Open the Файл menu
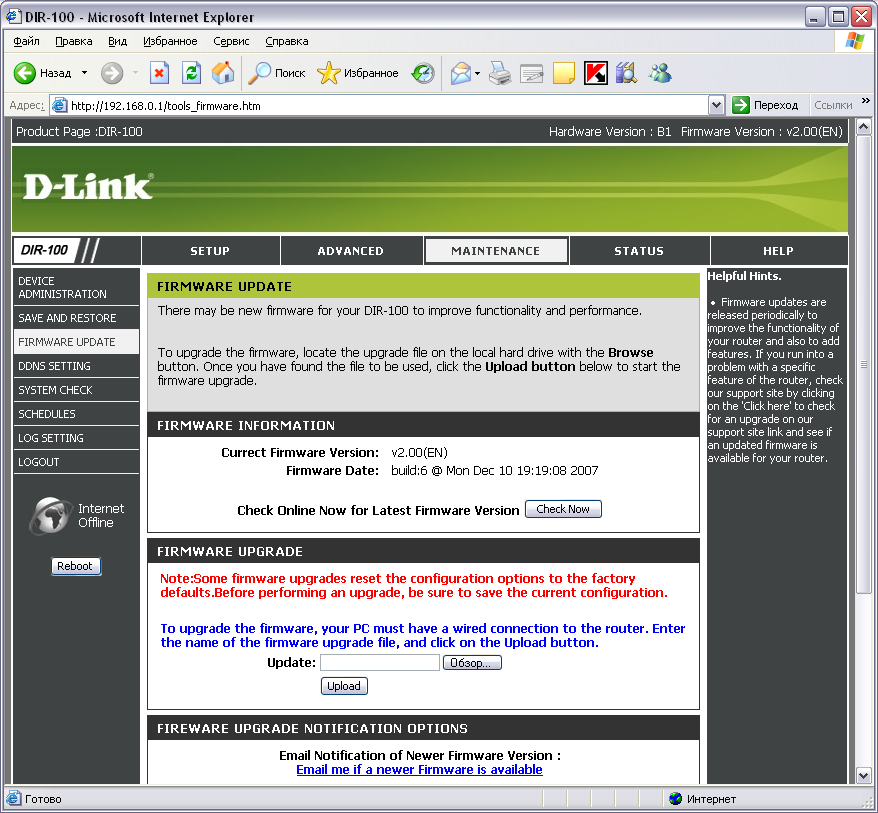The width and height of the screenshot is (878, 813). point(26,41)
